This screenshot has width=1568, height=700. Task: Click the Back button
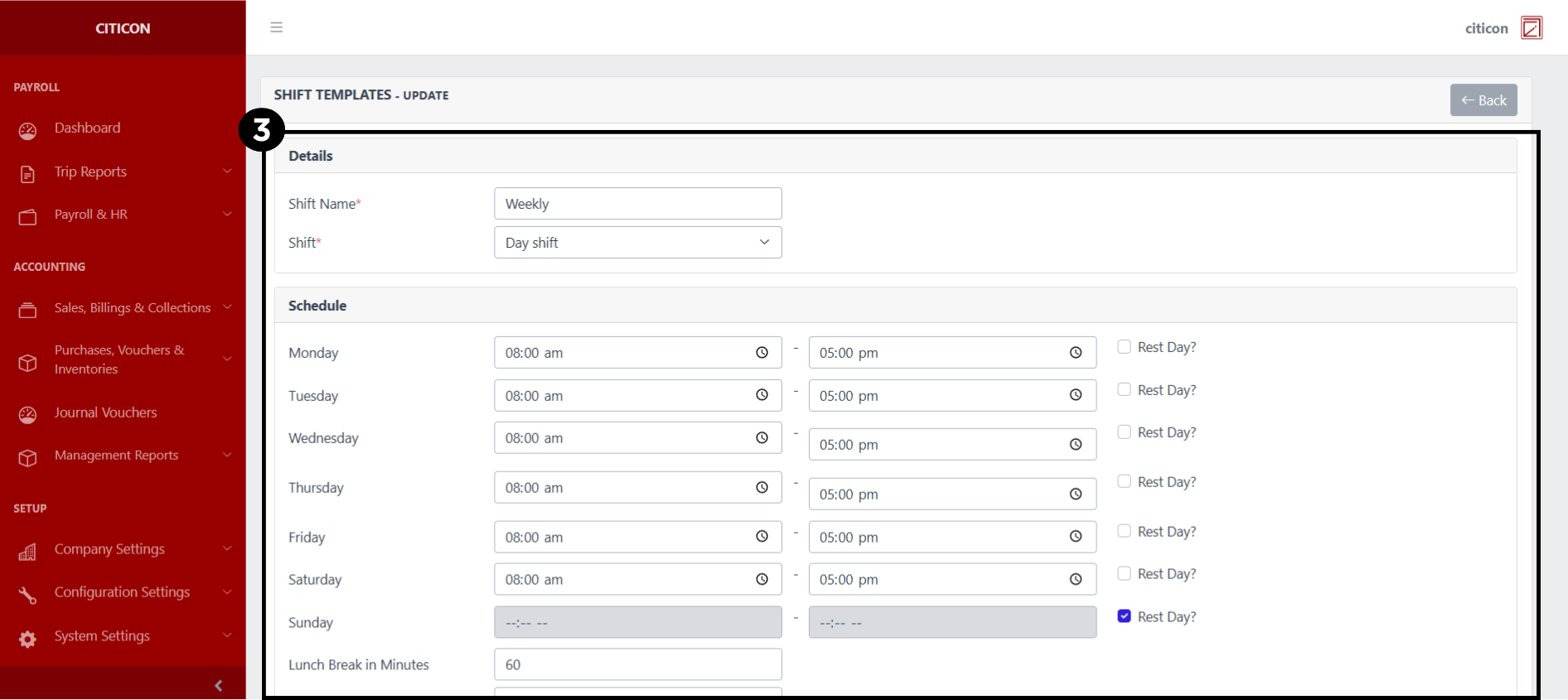tap(1483, 100)
